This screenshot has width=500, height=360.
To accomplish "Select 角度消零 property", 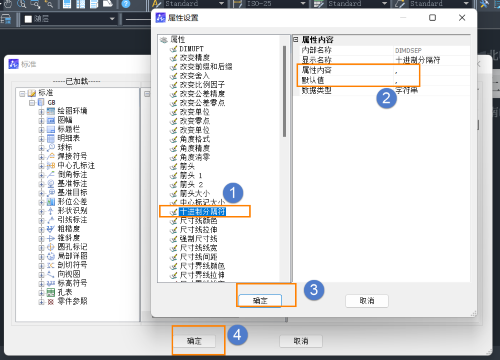I will 195,157.
